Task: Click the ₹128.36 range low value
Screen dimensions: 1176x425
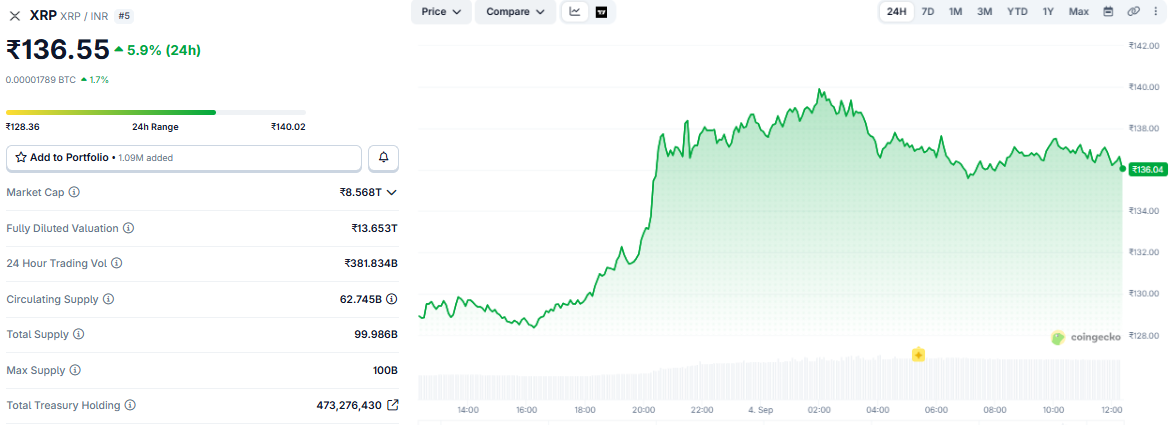Action: click(22, 127)
